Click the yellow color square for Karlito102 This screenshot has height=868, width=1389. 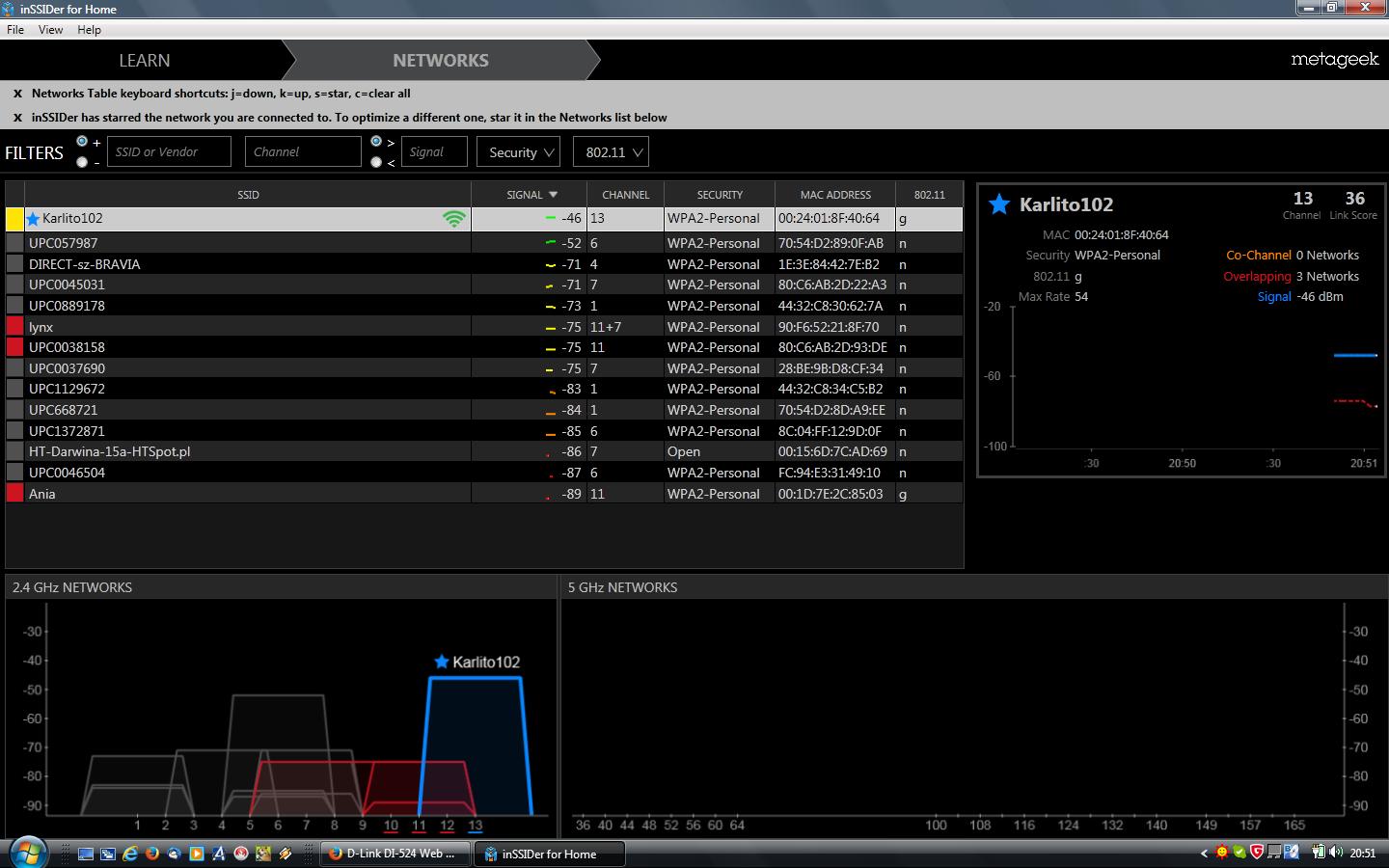(x=14, y=219)
